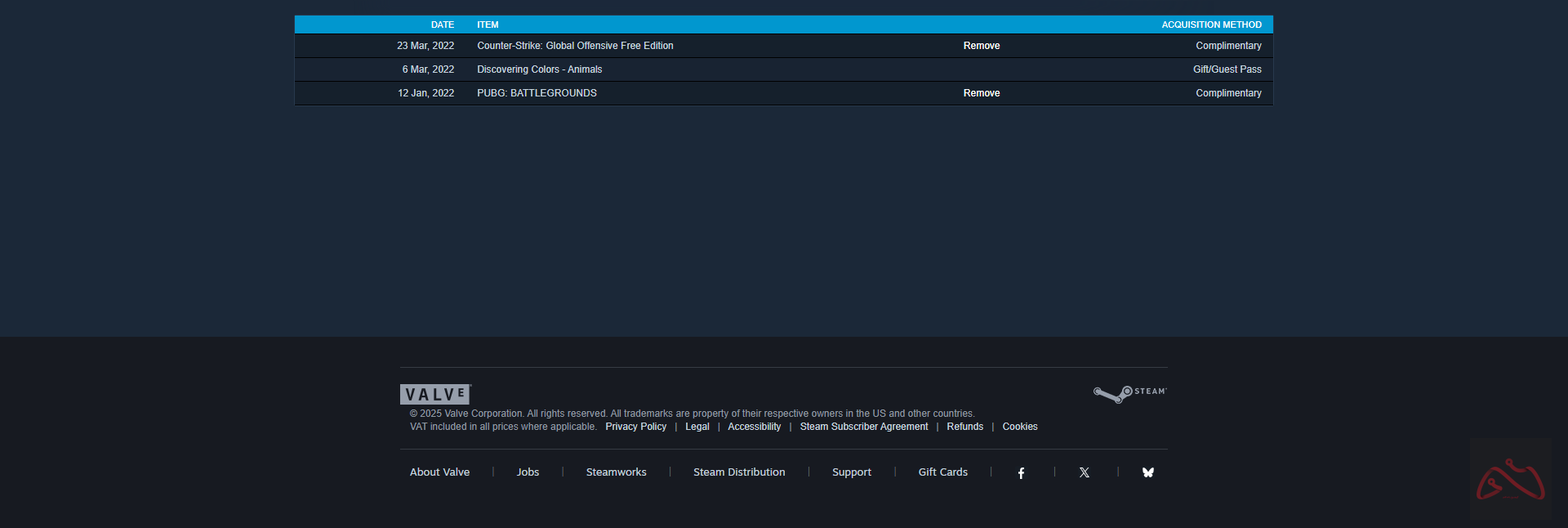This screenshot has height=528, width=1568.
Task: Go to the Refunds page
Action: tap(964, 427)
